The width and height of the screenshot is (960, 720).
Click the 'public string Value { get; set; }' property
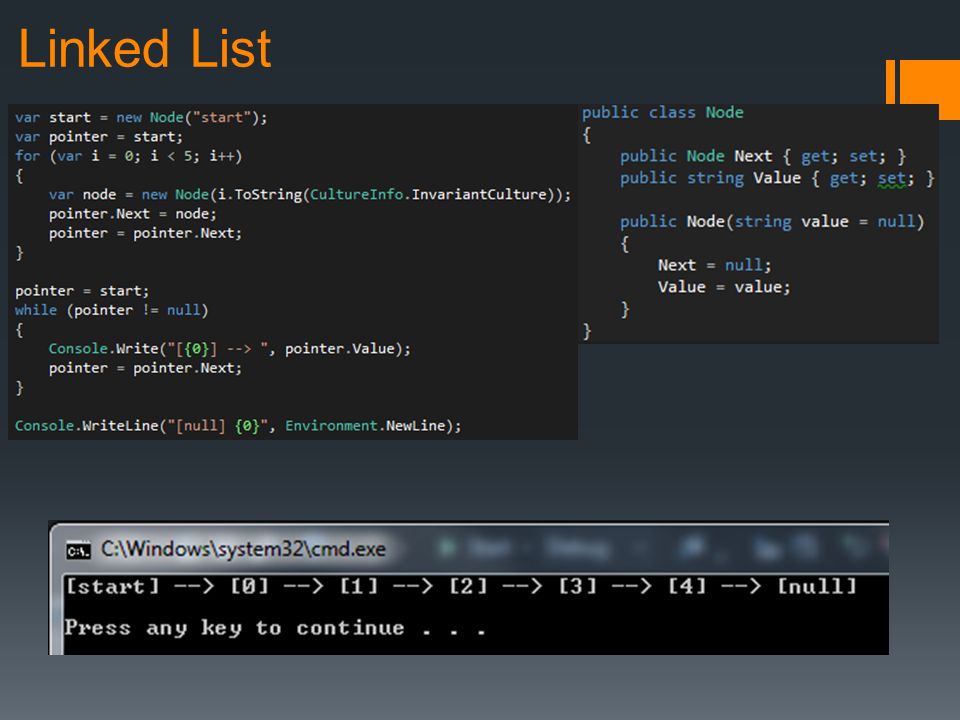tap(777, 178)
